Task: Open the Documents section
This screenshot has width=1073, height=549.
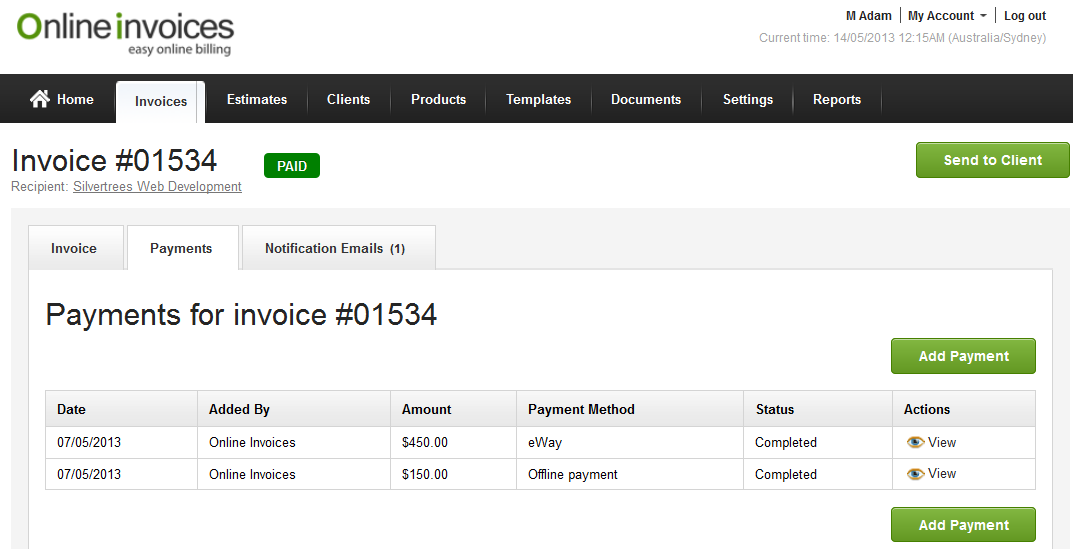Action: 646,99
